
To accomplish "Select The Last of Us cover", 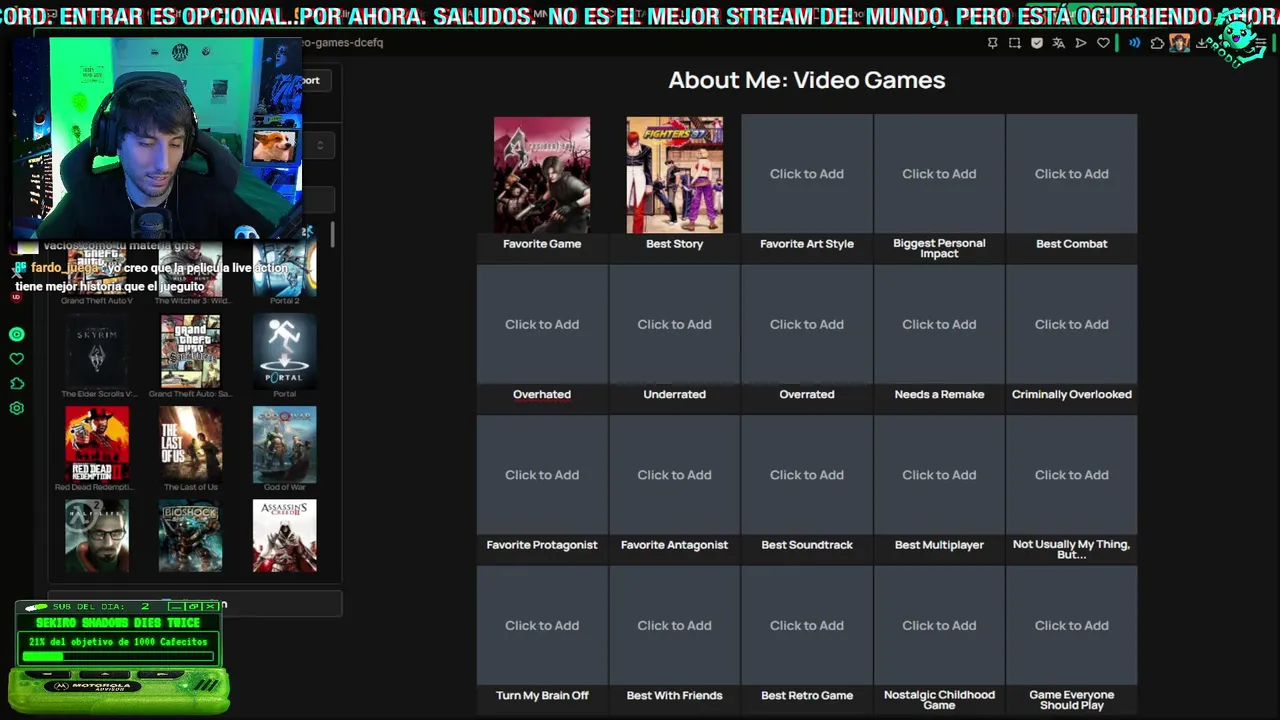I will 190,443.
